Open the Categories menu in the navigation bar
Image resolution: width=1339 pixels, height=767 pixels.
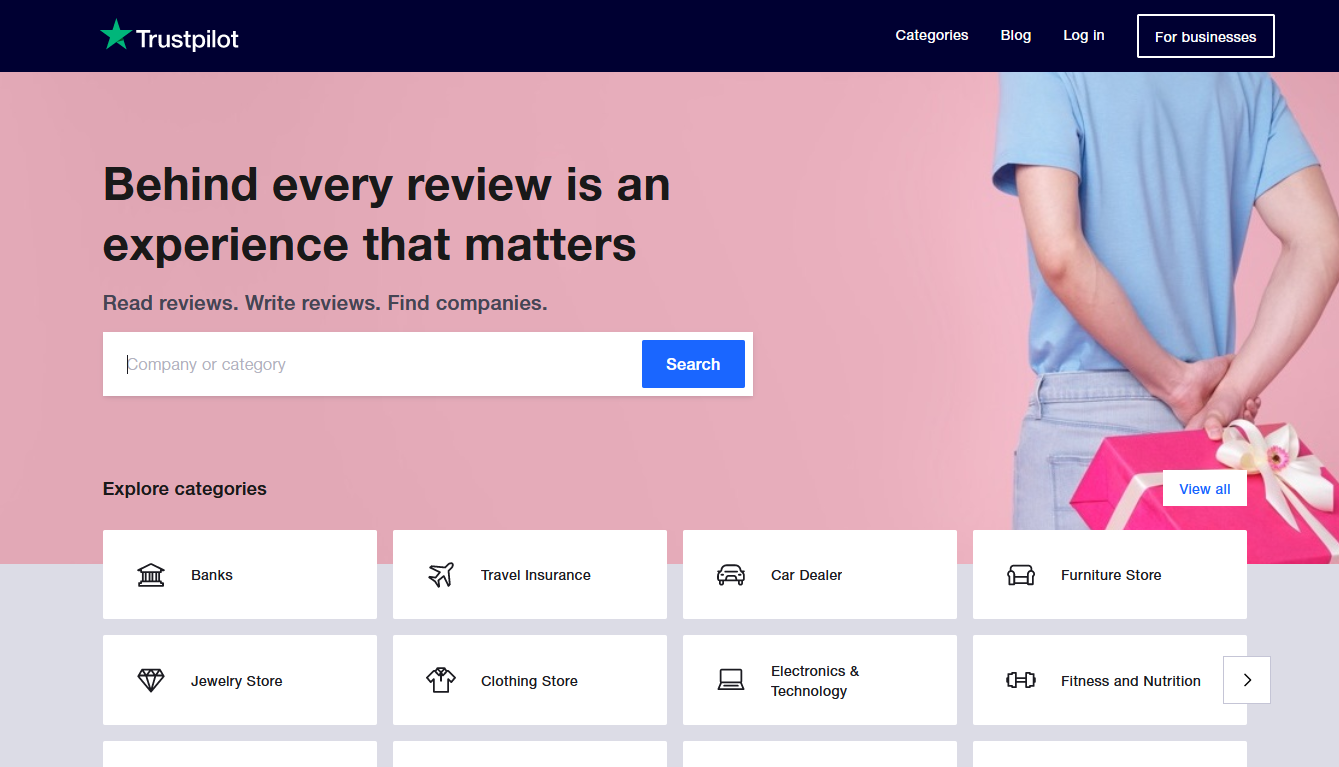931,35
